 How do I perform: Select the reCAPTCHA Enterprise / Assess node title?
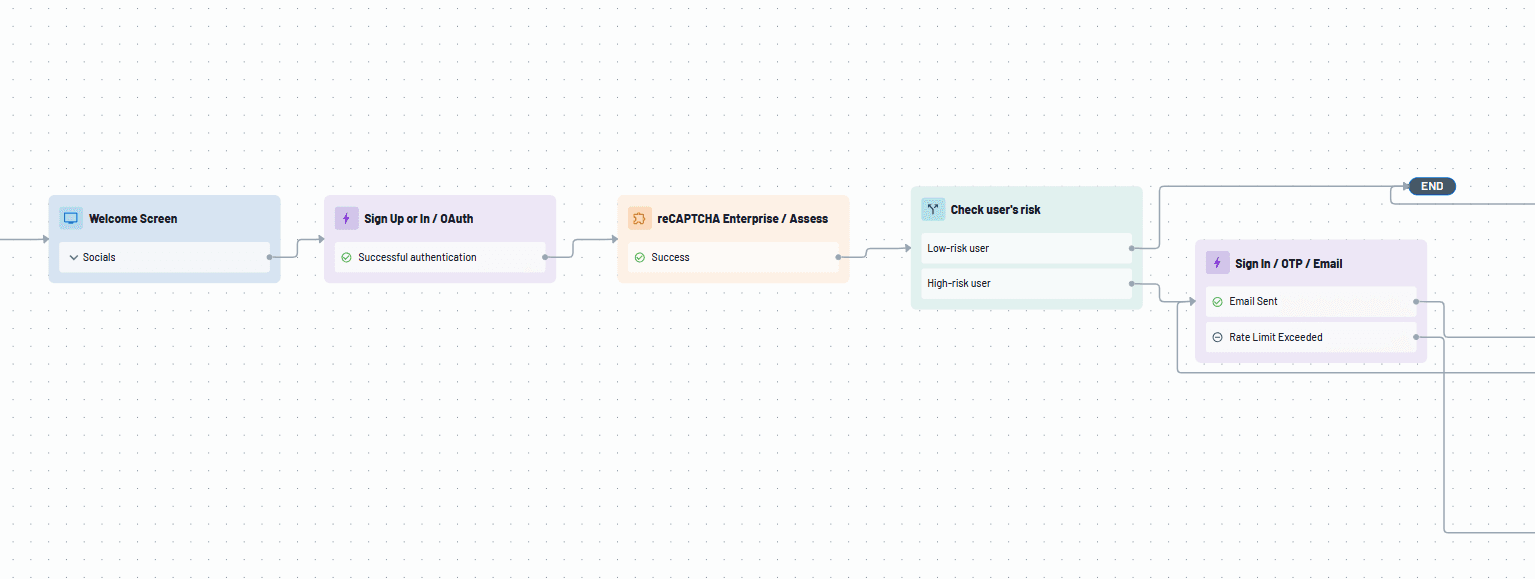pos(742,218)
